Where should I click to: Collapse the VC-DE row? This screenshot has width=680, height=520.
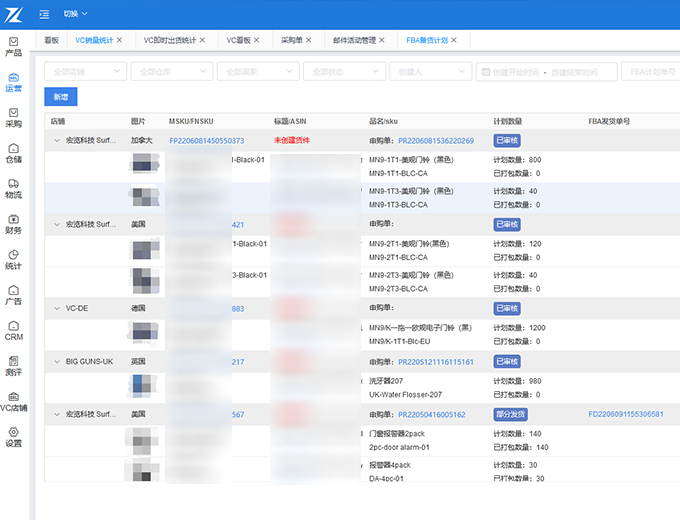(57, 308)
